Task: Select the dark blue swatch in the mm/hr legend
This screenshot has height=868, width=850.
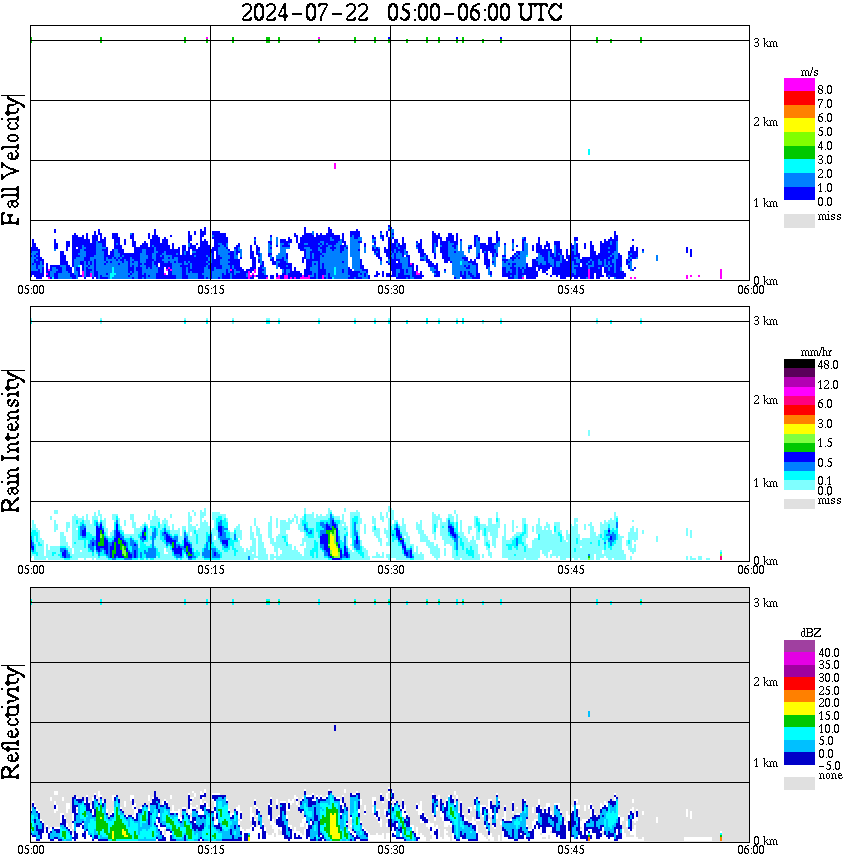Action: (799, 457)
